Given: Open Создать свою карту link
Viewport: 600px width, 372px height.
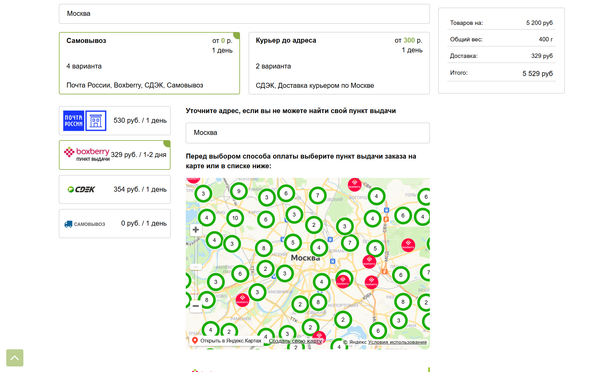Looking at the screenshot, I should tap(295, 341).
